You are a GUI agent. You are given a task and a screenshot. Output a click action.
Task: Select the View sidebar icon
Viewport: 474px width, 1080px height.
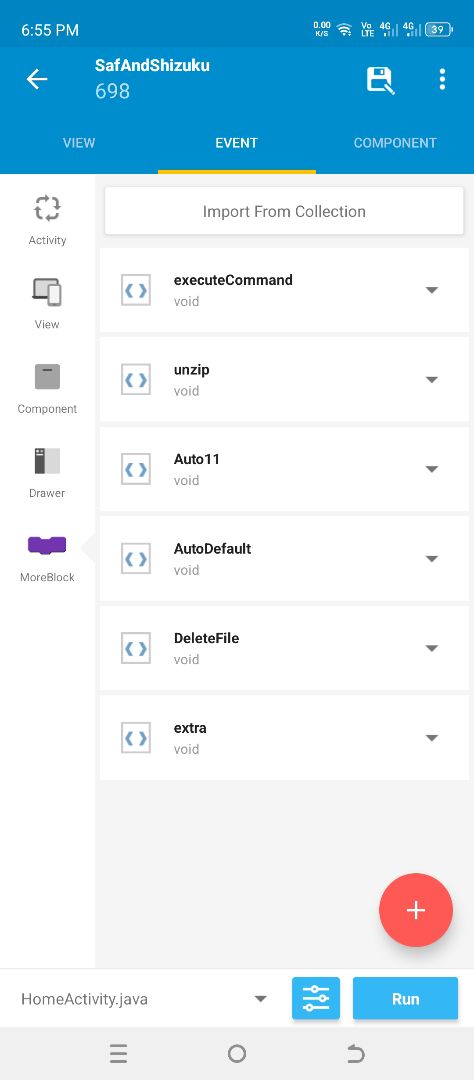click(47, 292)
